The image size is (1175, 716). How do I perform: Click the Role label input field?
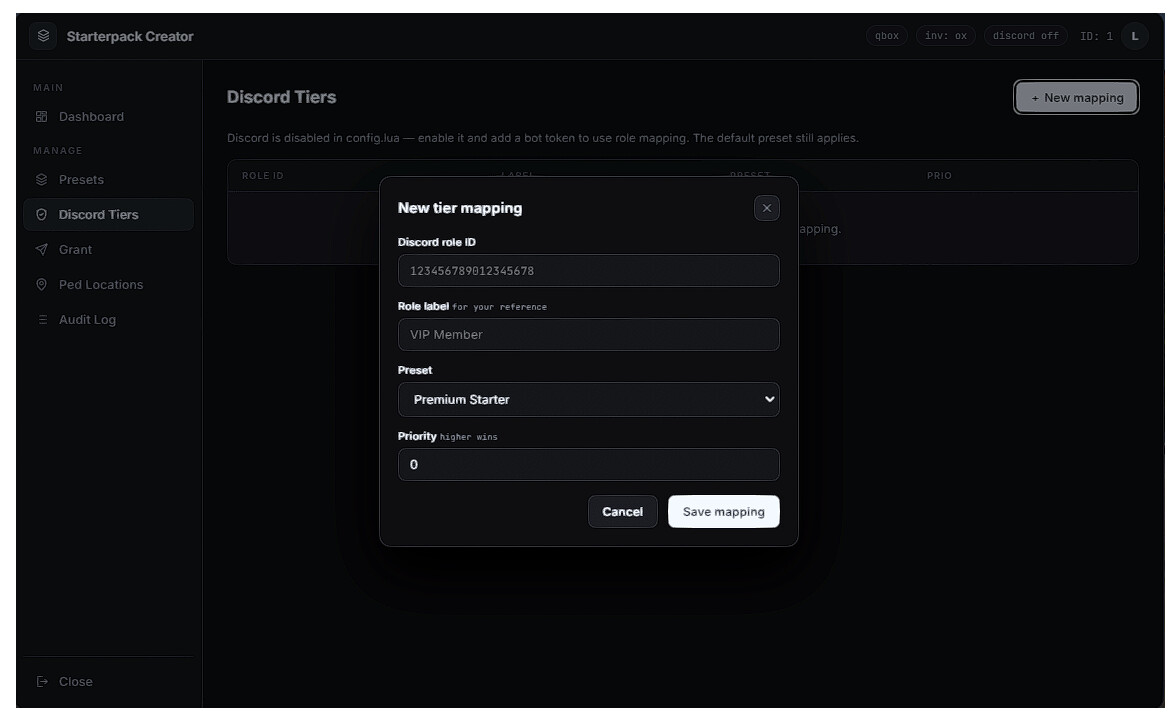tap(588, 334)
